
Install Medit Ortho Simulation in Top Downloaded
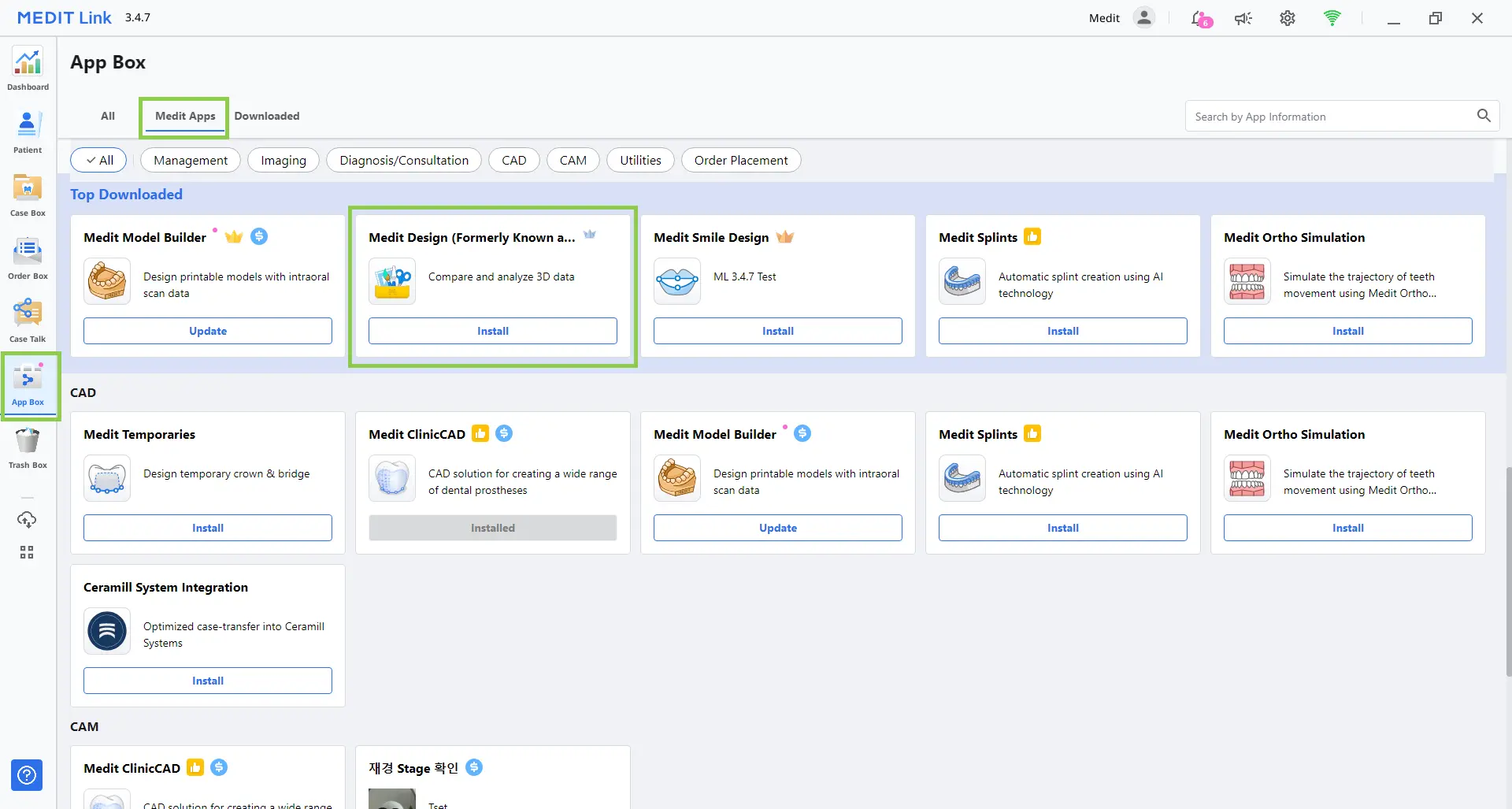(1348, 331)
